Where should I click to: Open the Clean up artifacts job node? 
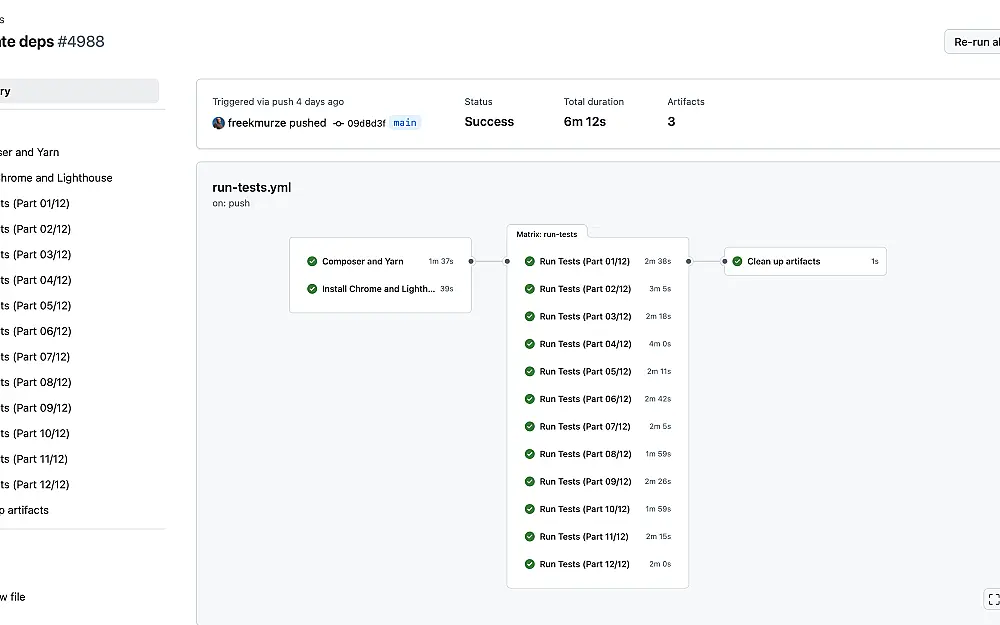[805, 261]
